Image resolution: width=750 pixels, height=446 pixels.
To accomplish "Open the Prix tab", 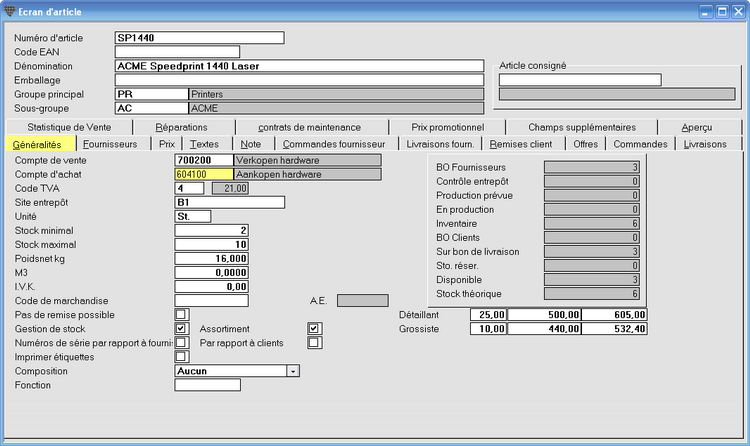I will pyautogui.click(x=167, y=144).
